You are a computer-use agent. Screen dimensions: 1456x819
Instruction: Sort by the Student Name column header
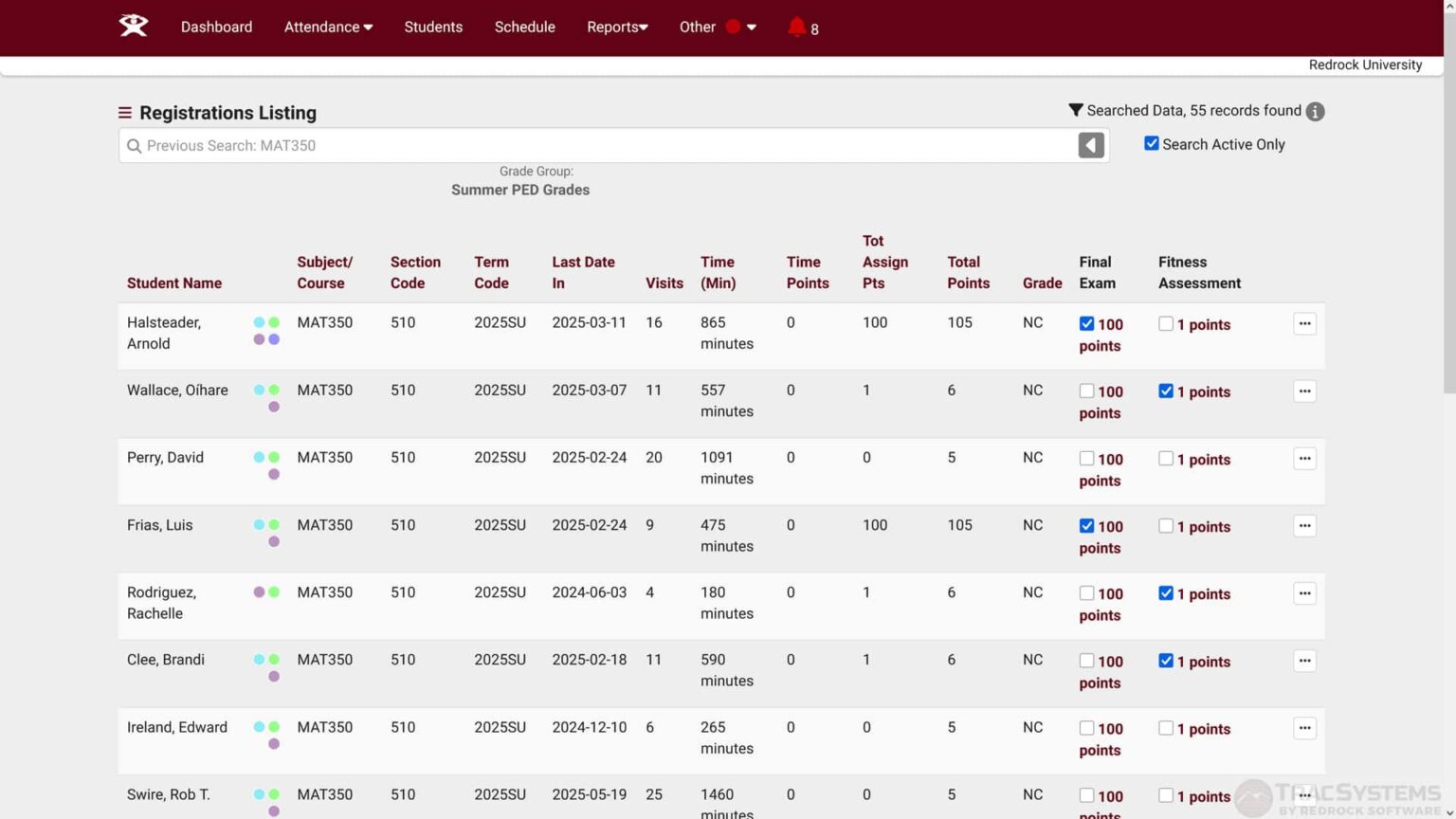click(x=174, y=283)
